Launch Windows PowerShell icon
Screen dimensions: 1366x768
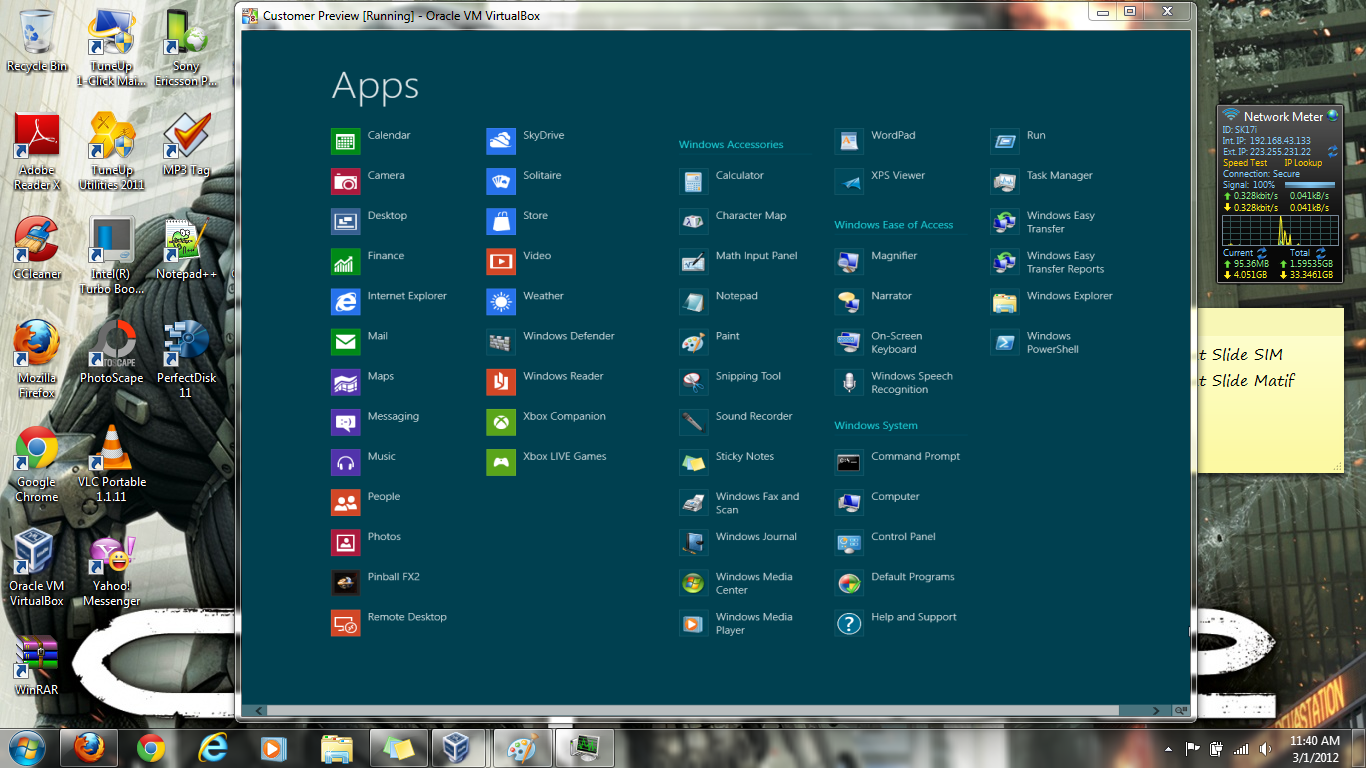(x=1005, y=342)
